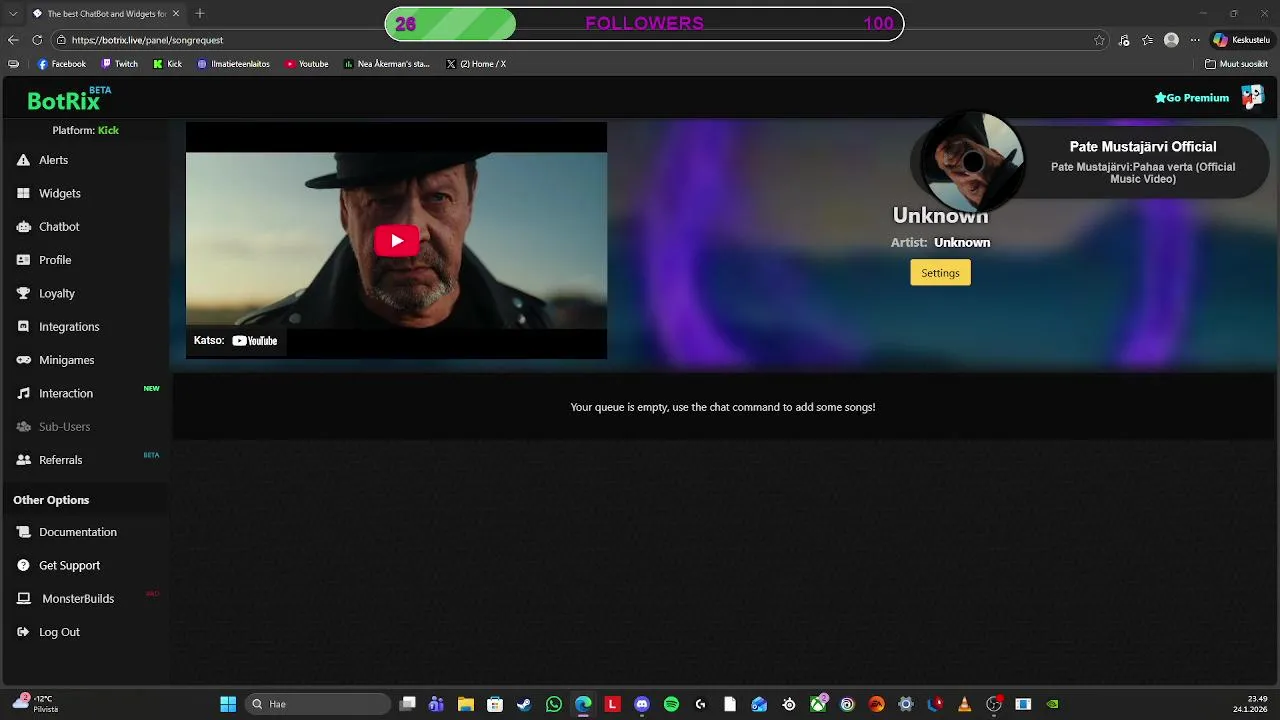Open the Minigames section
This screenshot has height=720, width=1280.
pos(55,360)
